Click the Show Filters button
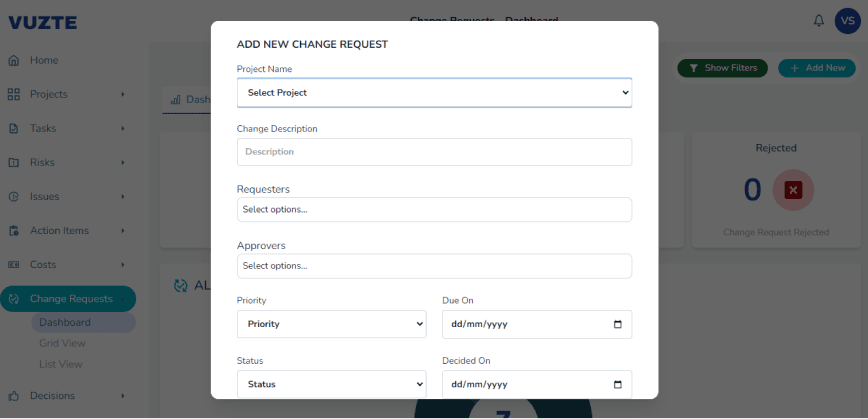This screenshot has height=419, width=868. click(x=722, y=68)
